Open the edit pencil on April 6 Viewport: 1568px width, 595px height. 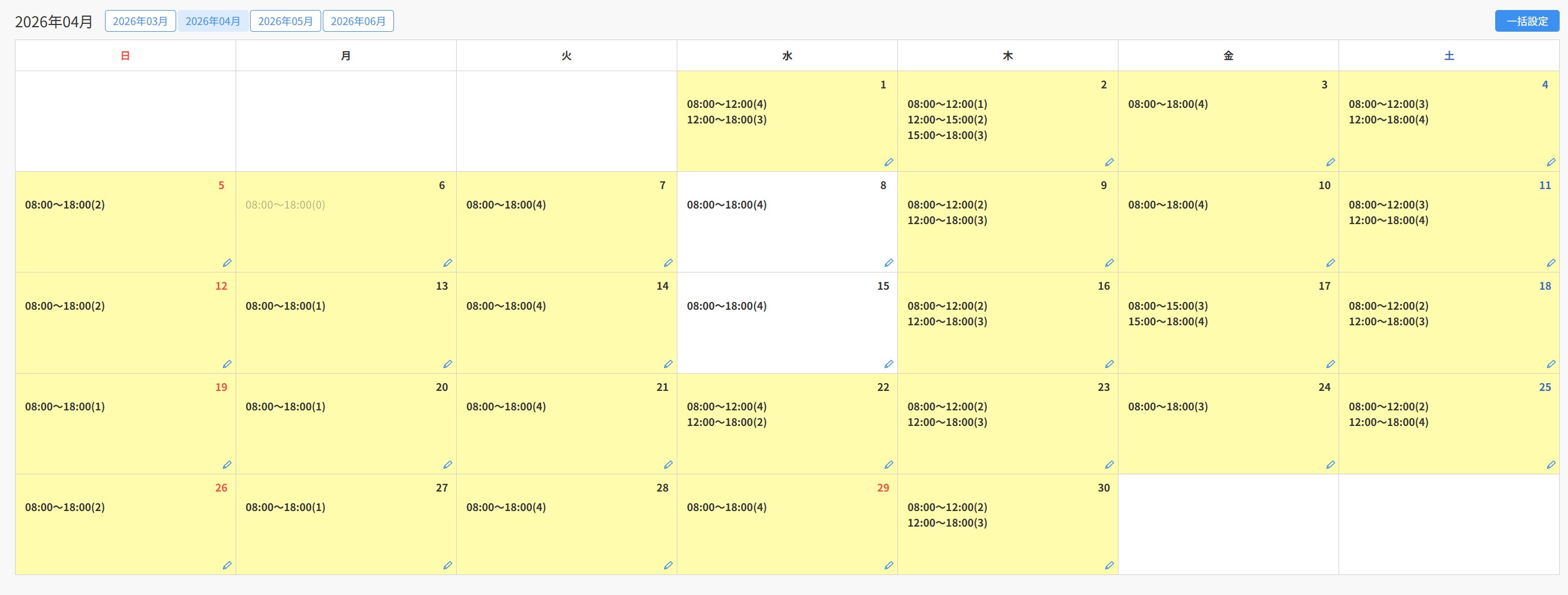447,263
